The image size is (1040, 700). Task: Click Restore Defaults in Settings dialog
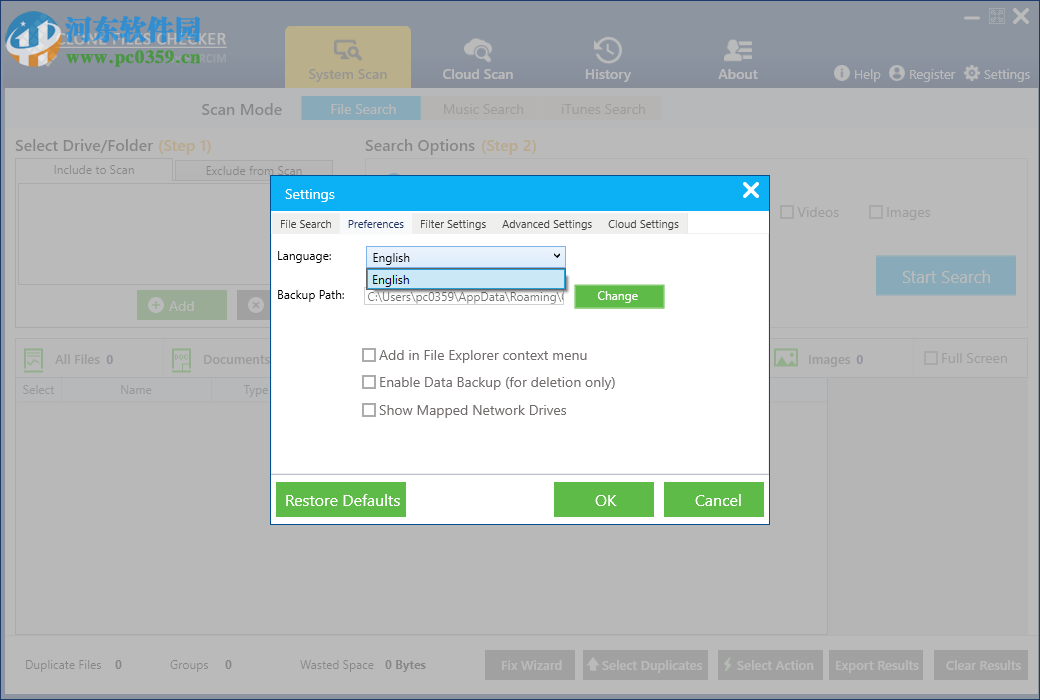tap(340, 499)
